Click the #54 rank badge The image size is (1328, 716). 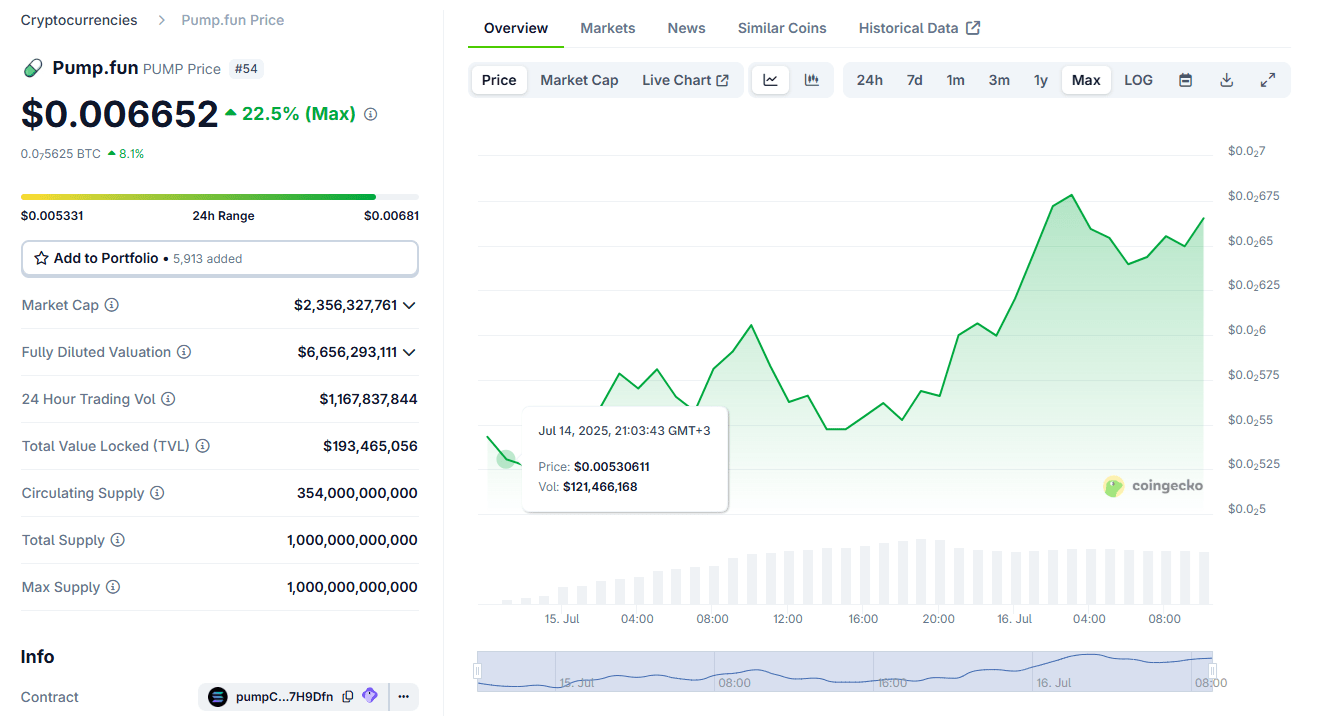coord(246,69)
